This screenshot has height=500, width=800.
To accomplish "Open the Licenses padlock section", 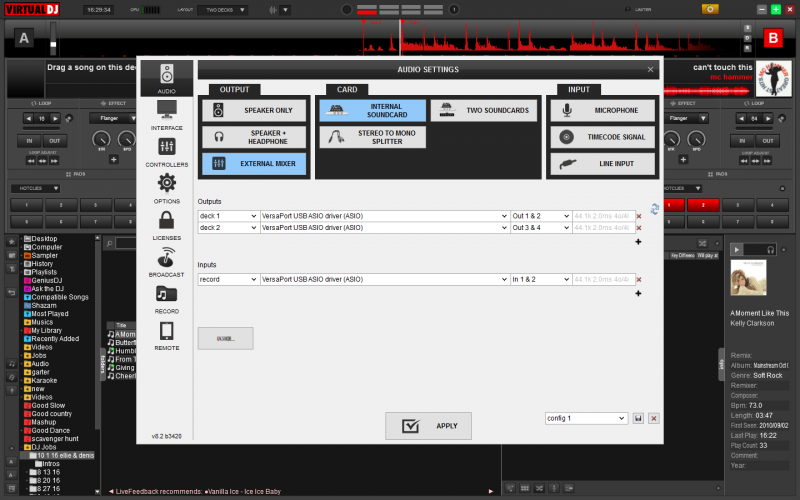I will click(166, 226).
